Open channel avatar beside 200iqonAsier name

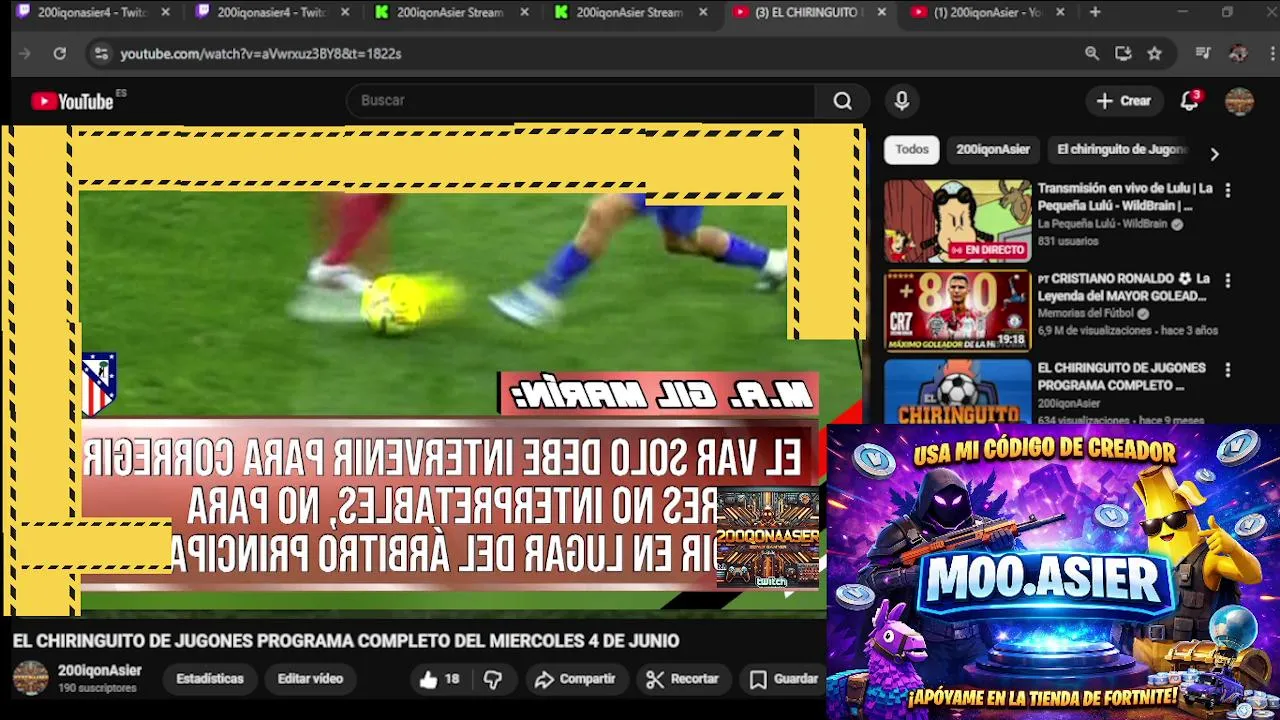(x=30, y=678)
